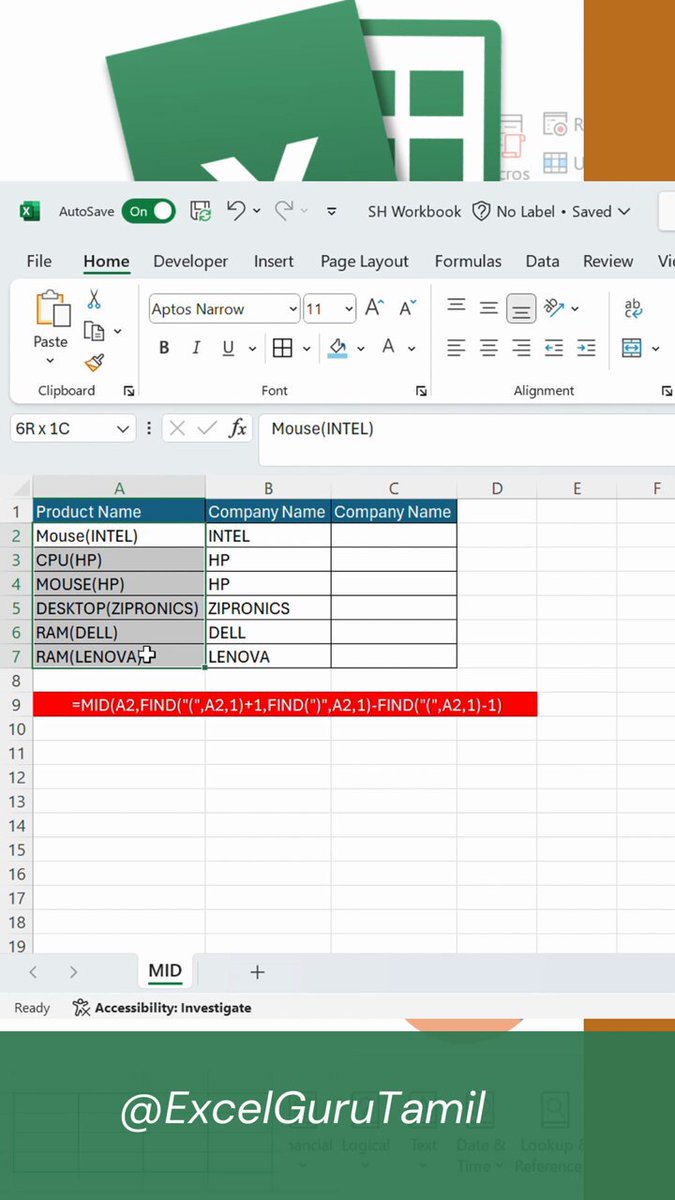675x1200 pixels.
Task: Select the Format Painter brush
Action: 94,363
